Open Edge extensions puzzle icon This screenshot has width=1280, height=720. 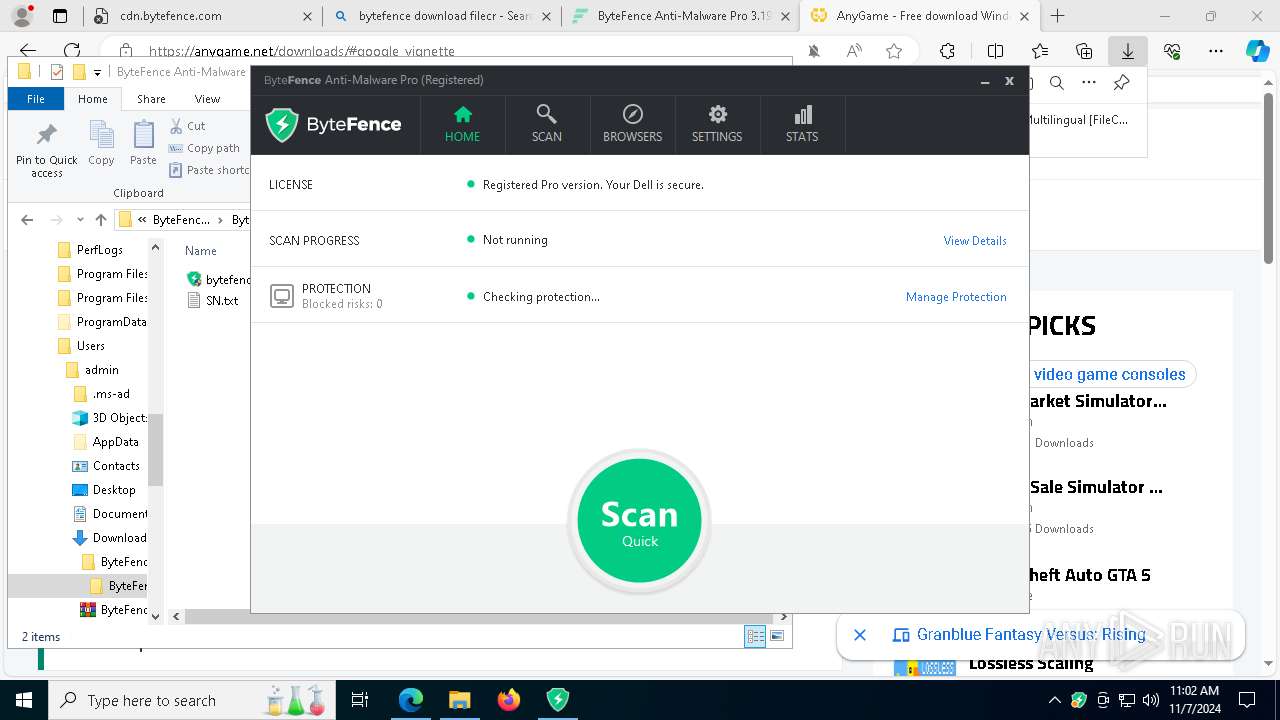pyautogui.click(x=947, y=51)
